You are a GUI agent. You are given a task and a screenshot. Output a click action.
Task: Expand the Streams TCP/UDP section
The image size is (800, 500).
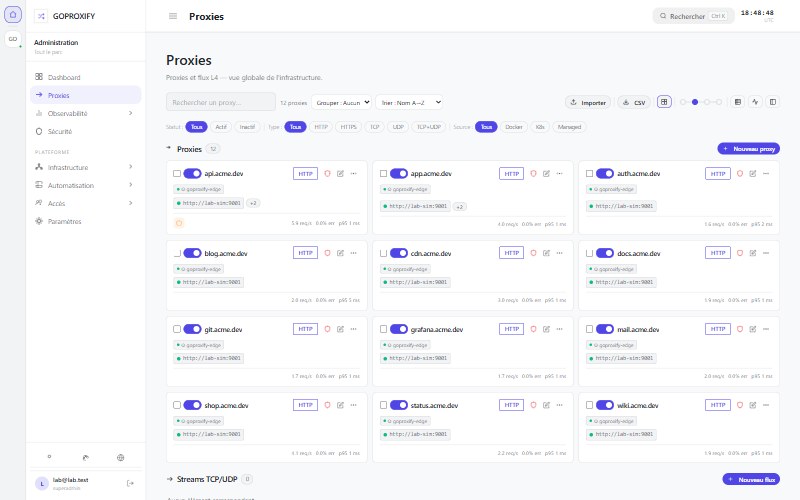click(x=169, y=479)
